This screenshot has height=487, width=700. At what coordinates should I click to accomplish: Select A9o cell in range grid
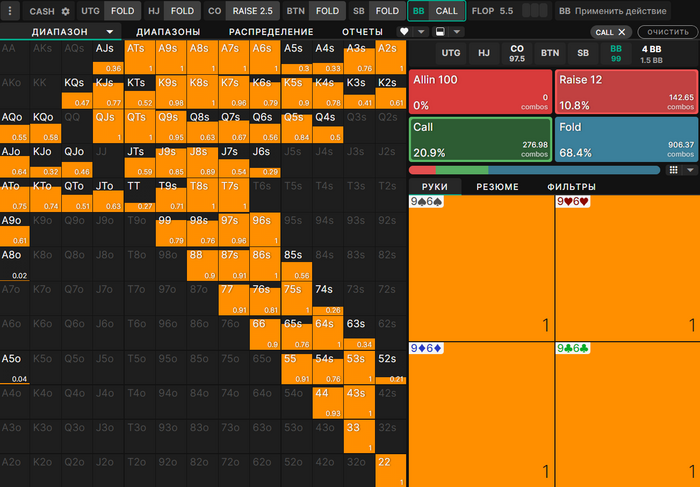[15, 229]
